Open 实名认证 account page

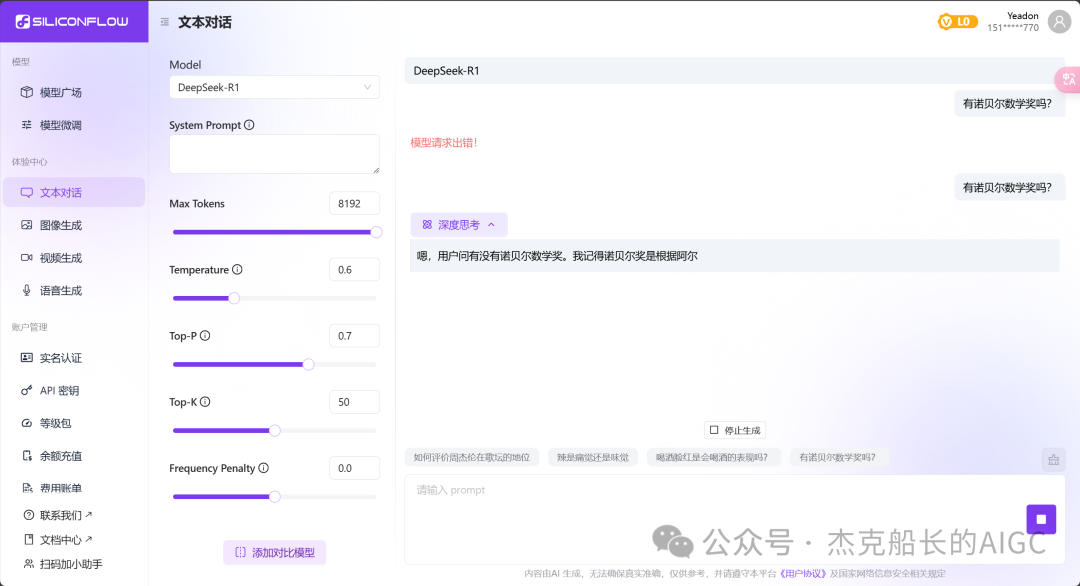click(x=74, y=358)
